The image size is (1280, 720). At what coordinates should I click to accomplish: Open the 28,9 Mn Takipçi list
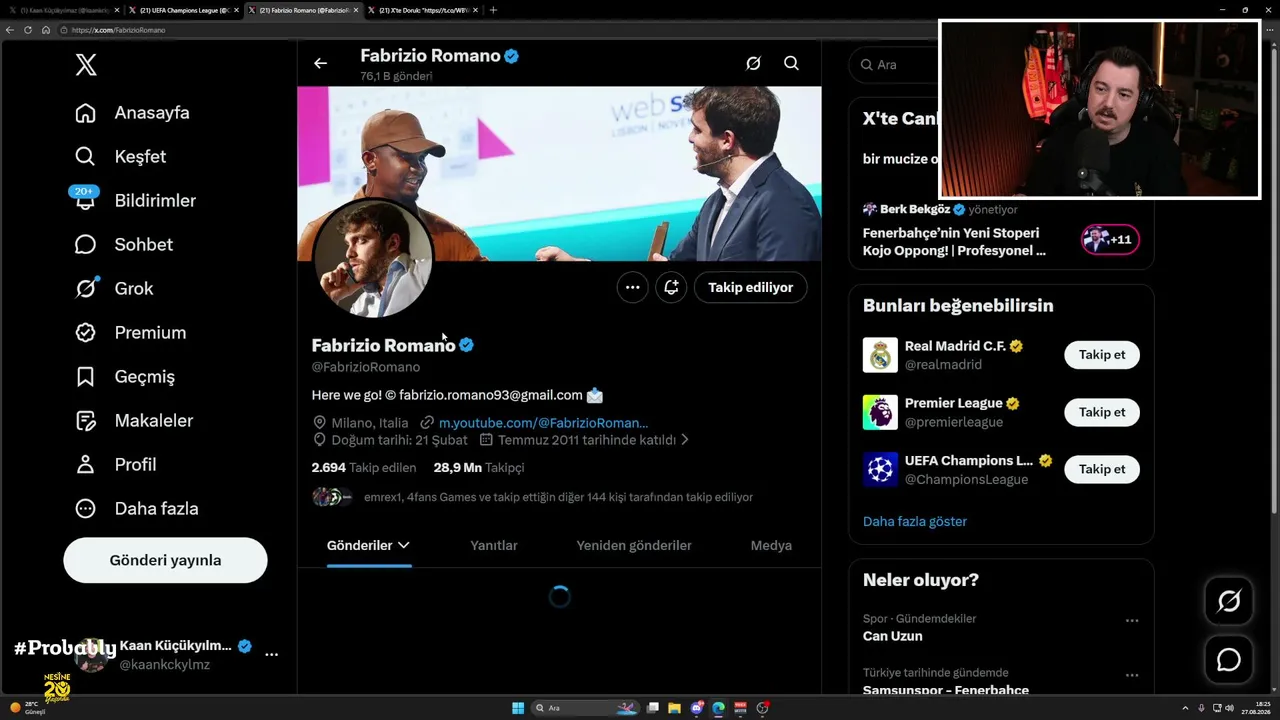479,467
